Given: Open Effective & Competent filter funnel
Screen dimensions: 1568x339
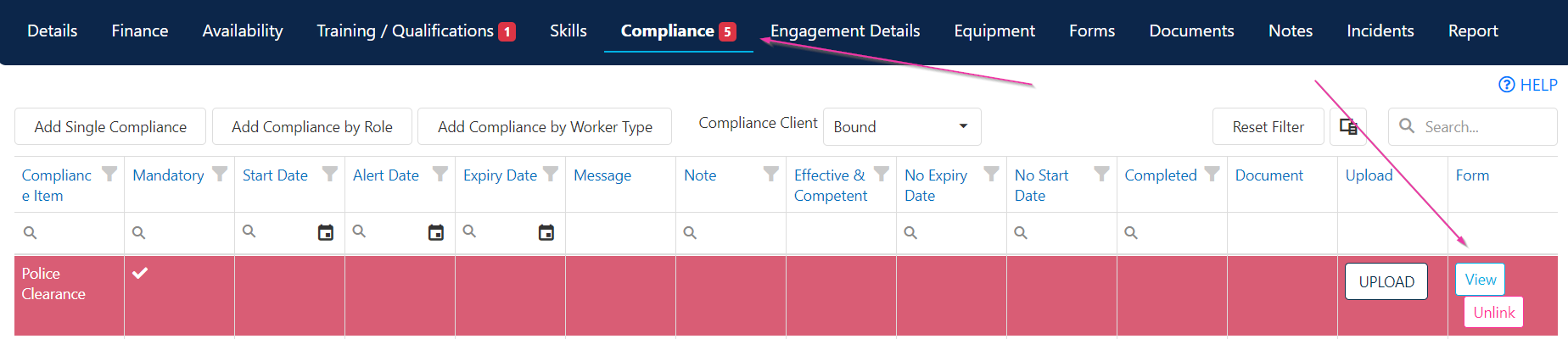Looking at the screenshot, I should click(882, 174).
